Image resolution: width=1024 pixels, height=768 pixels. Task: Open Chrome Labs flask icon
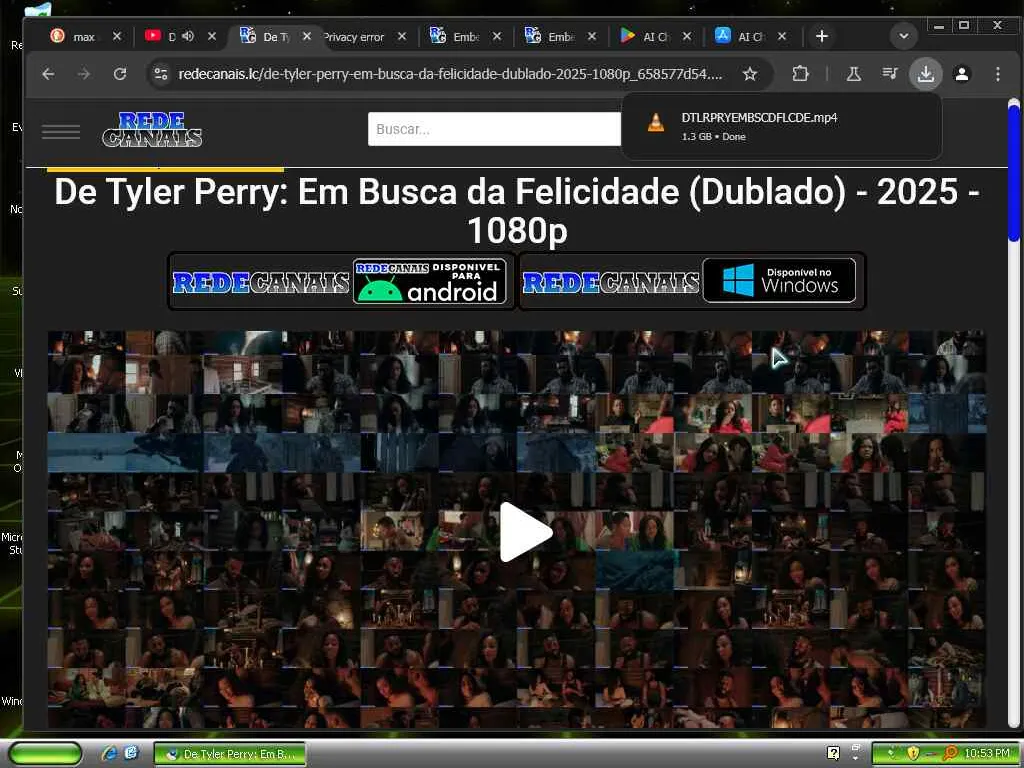click(x=854, y=74)
